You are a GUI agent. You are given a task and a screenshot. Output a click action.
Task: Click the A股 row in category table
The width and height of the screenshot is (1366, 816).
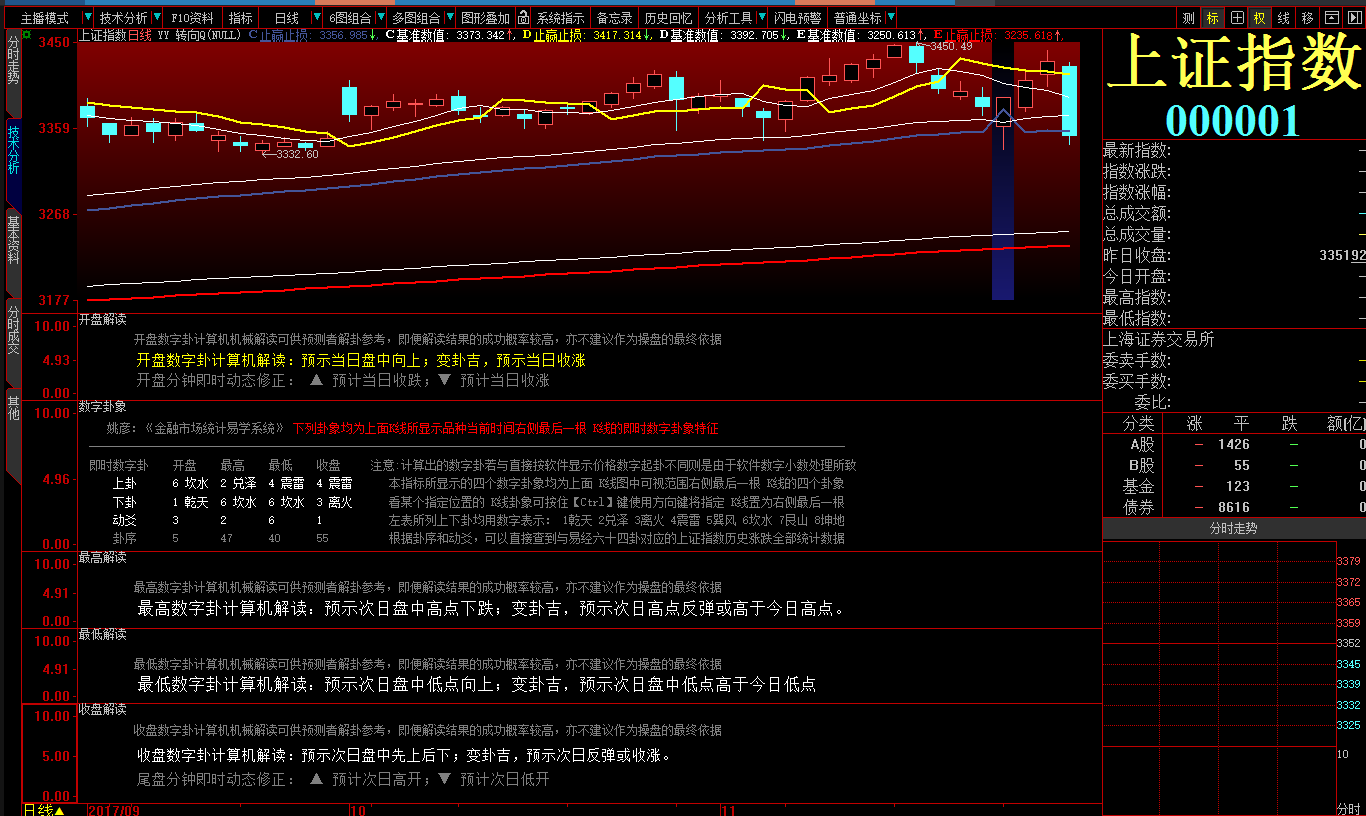coord(1233,444)
